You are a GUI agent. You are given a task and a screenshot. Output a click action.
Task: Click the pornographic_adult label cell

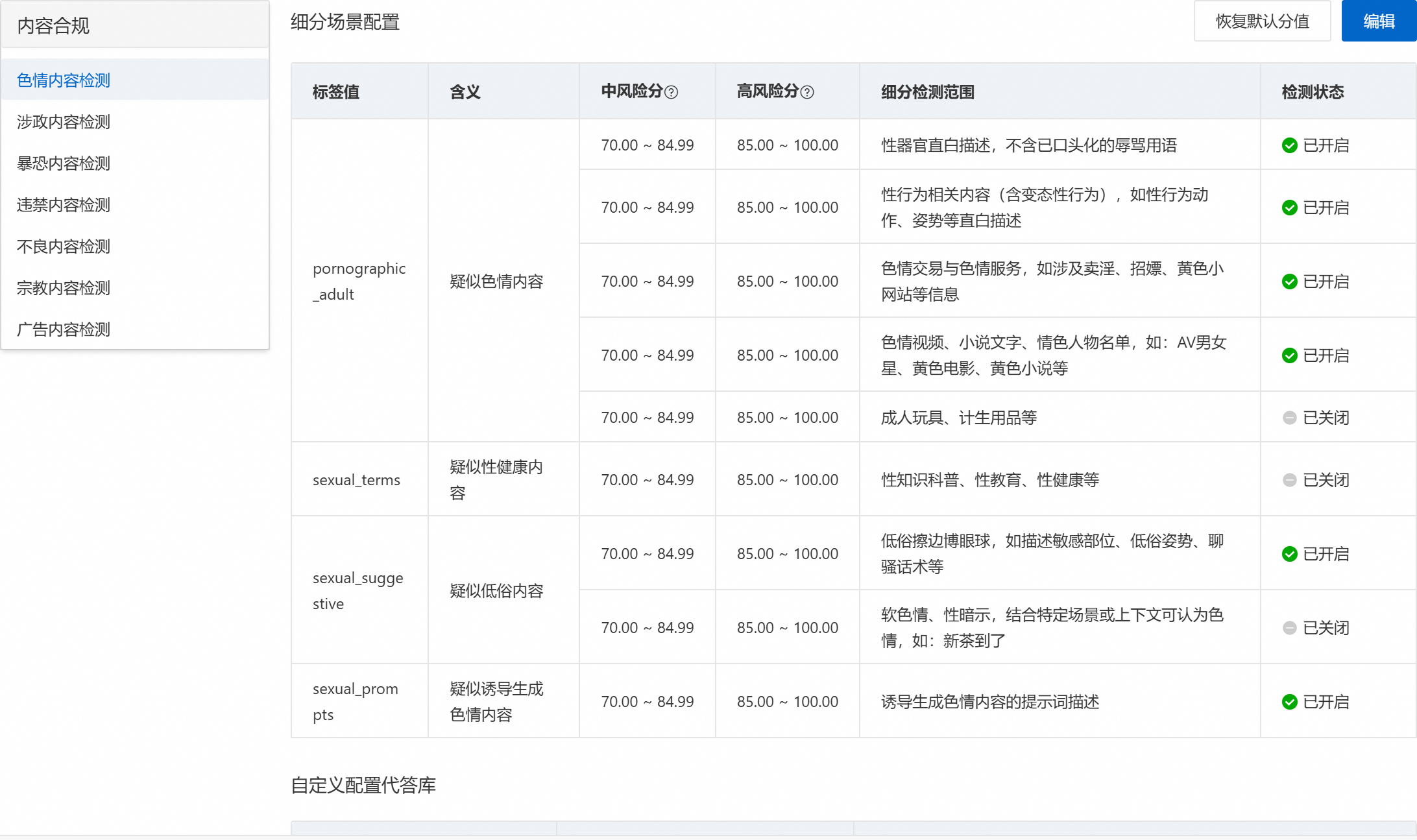tap(359, 281)
